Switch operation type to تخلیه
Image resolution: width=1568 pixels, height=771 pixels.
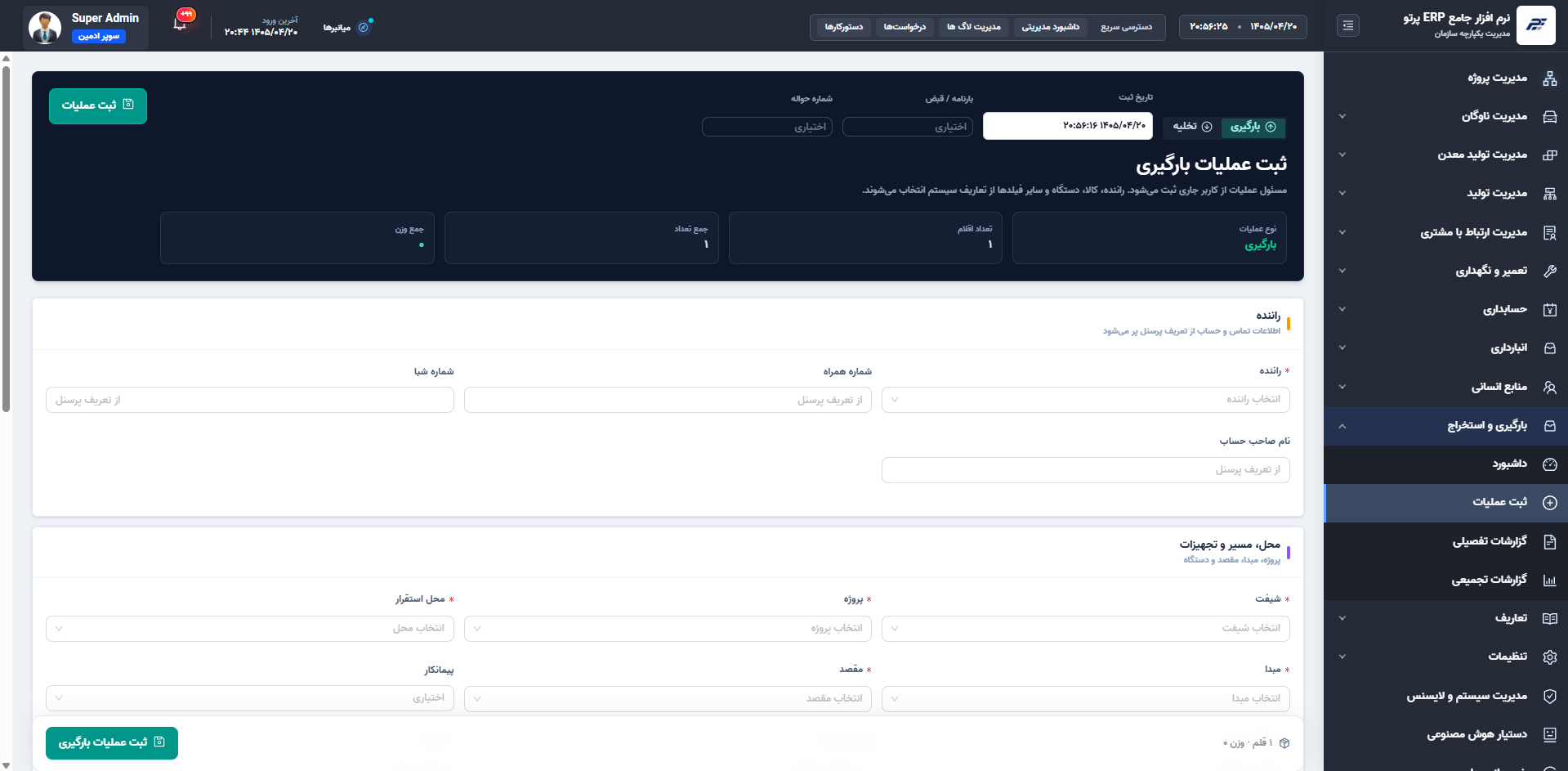[x=1192, y=127]
